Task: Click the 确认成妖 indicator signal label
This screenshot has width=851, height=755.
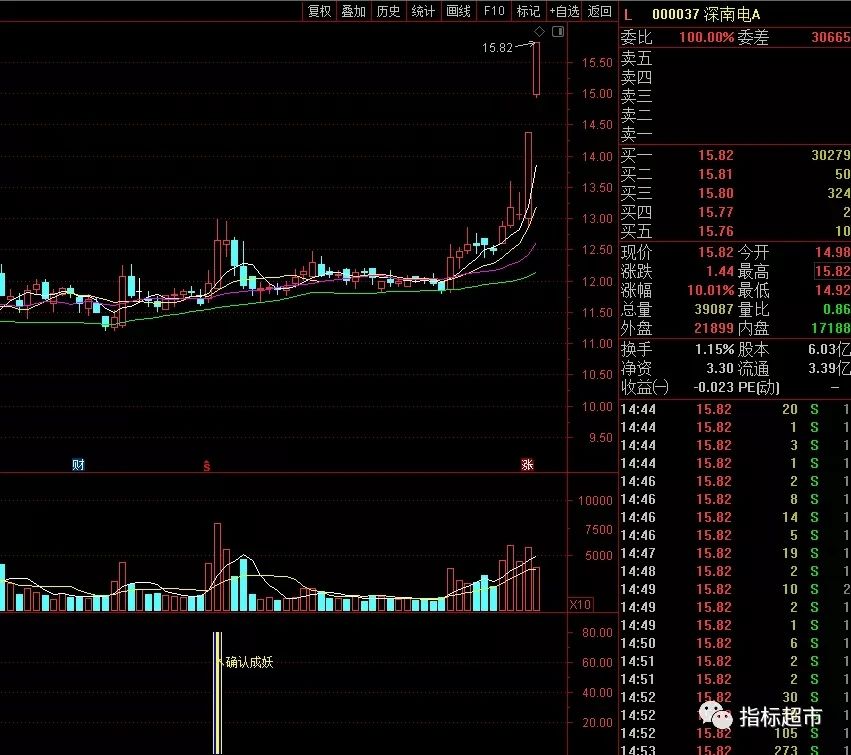Action: coord(248,661)
